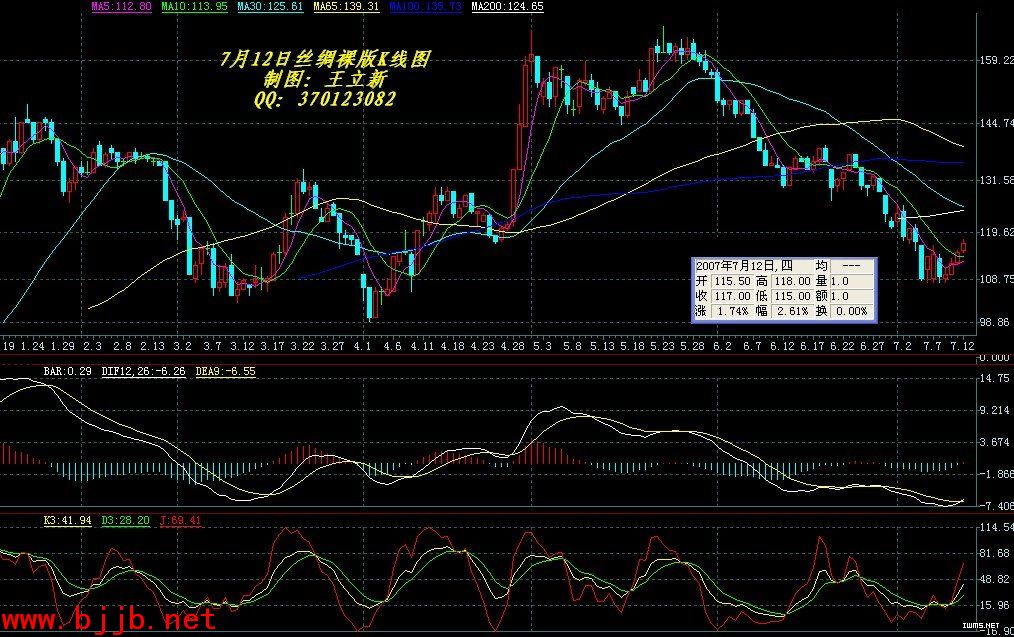
Task: Select the 144.74 price axis label
Action: click(x=997, y=123)
